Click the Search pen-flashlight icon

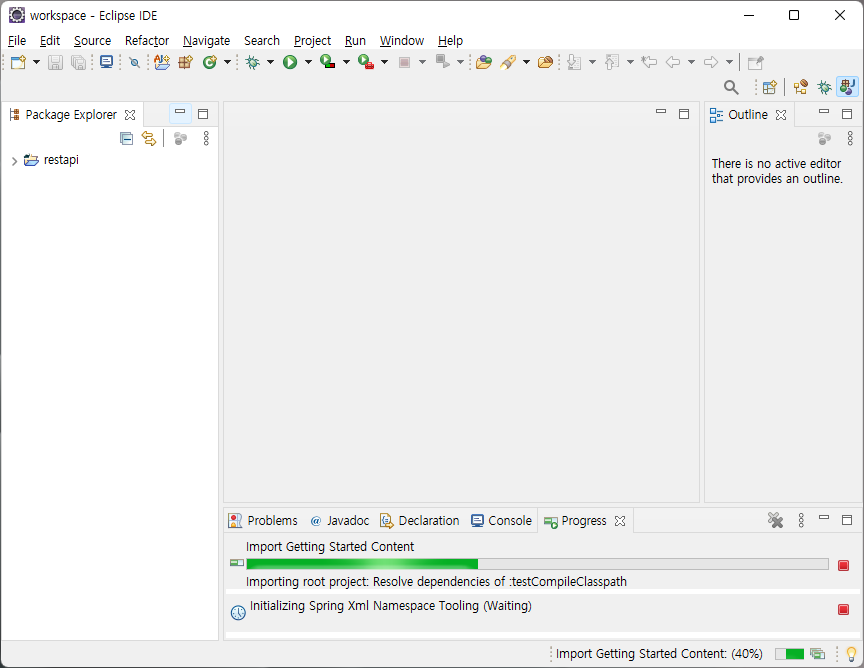pos(508,62)
